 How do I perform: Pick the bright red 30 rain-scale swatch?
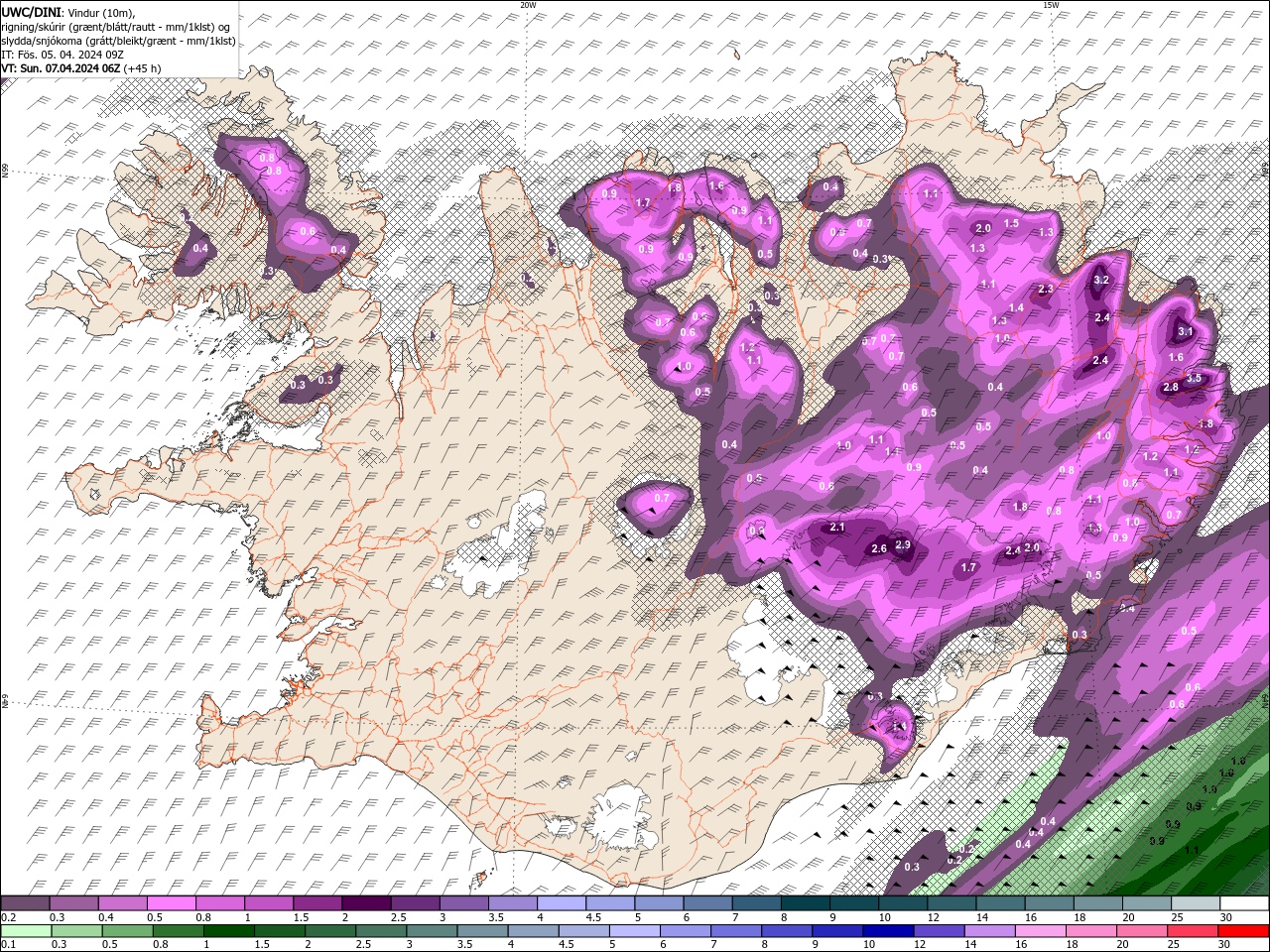1242,931
